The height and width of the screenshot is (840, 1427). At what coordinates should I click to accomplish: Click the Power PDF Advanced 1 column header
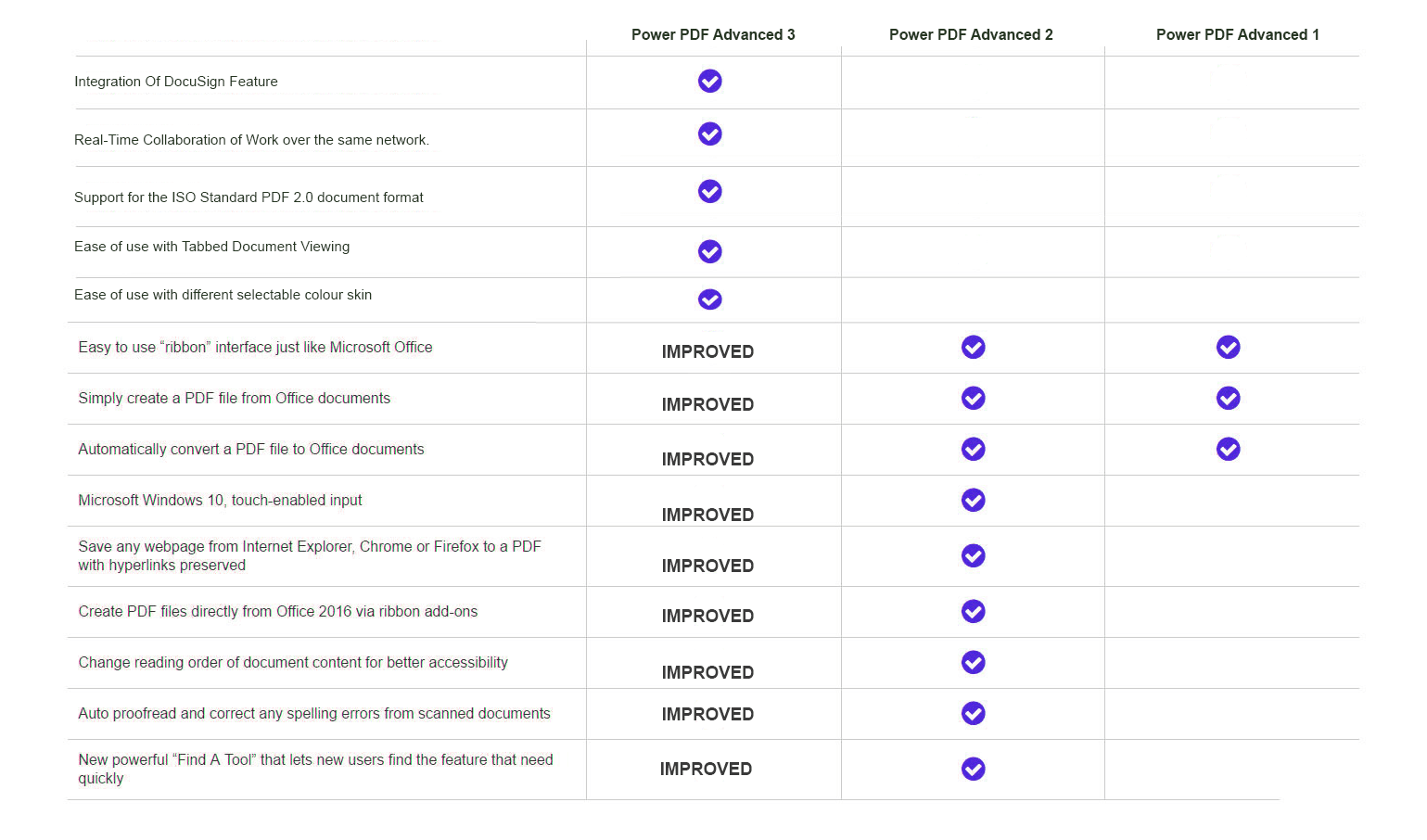pyautogui.click(x=1237, y=34)
